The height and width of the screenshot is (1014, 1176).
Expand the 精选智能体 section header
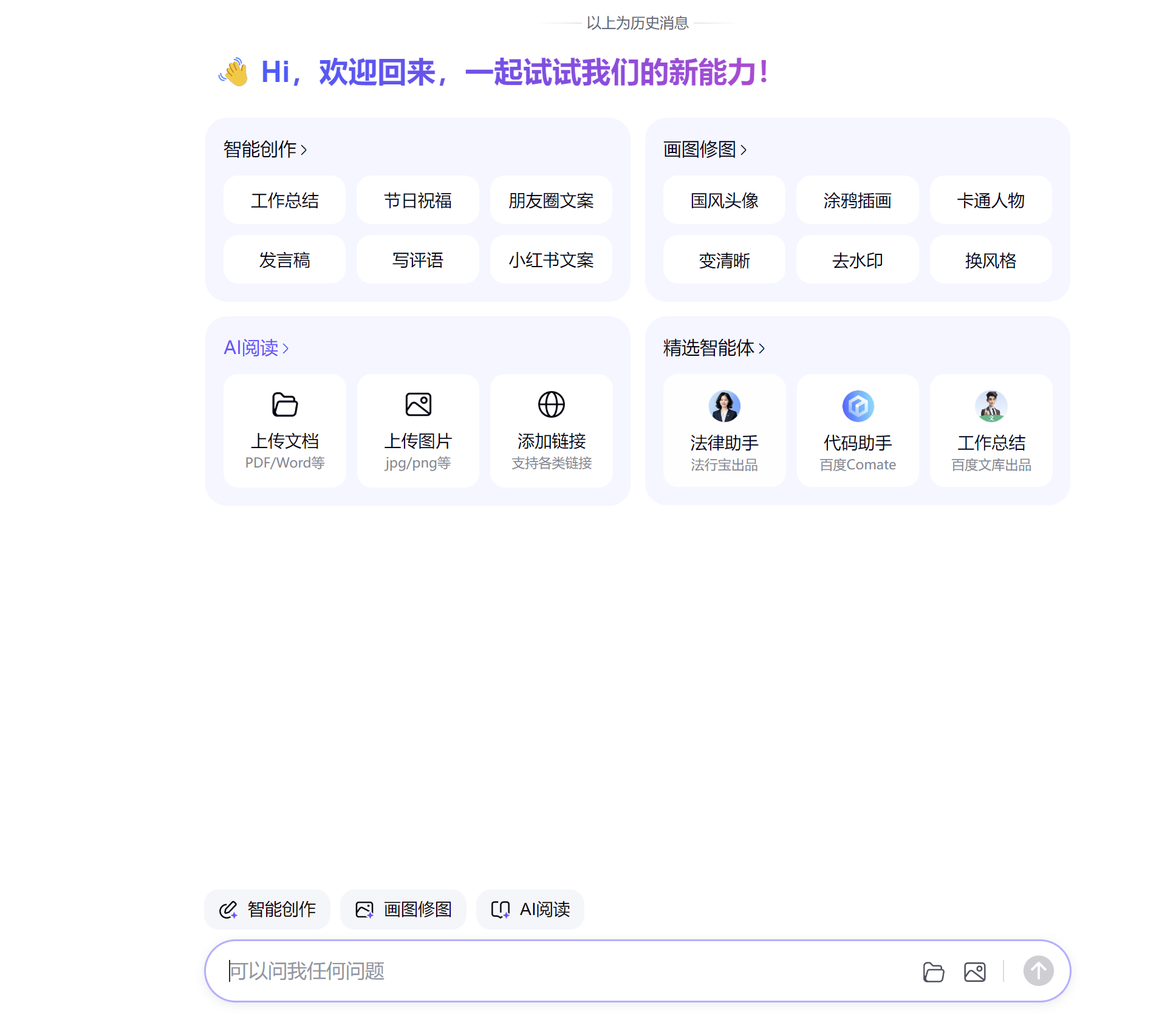click(714, 348)
